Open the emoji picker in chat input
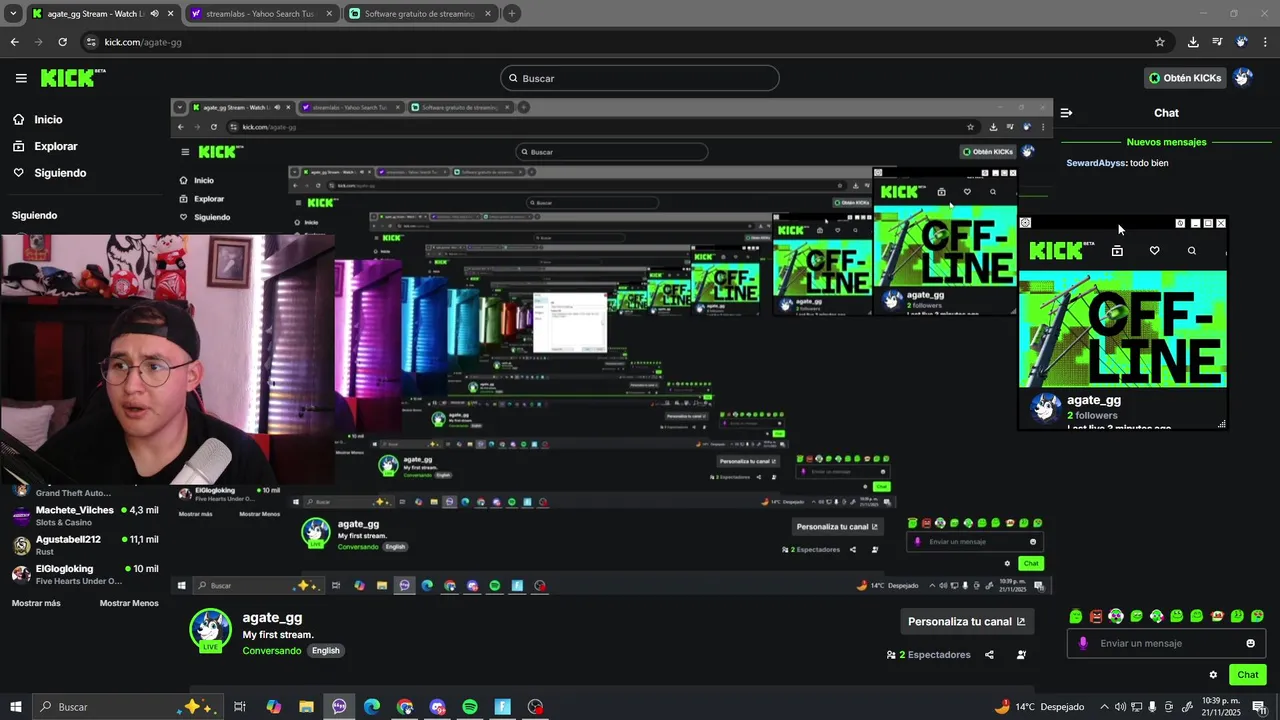 pos(1250,643)
